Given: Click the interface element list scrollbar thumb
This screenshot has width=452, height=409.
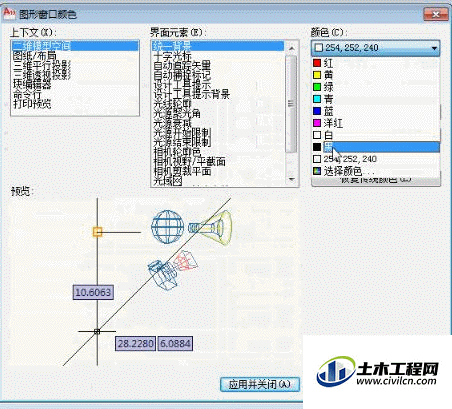Looking at the screenshot, I should point(292,104).
